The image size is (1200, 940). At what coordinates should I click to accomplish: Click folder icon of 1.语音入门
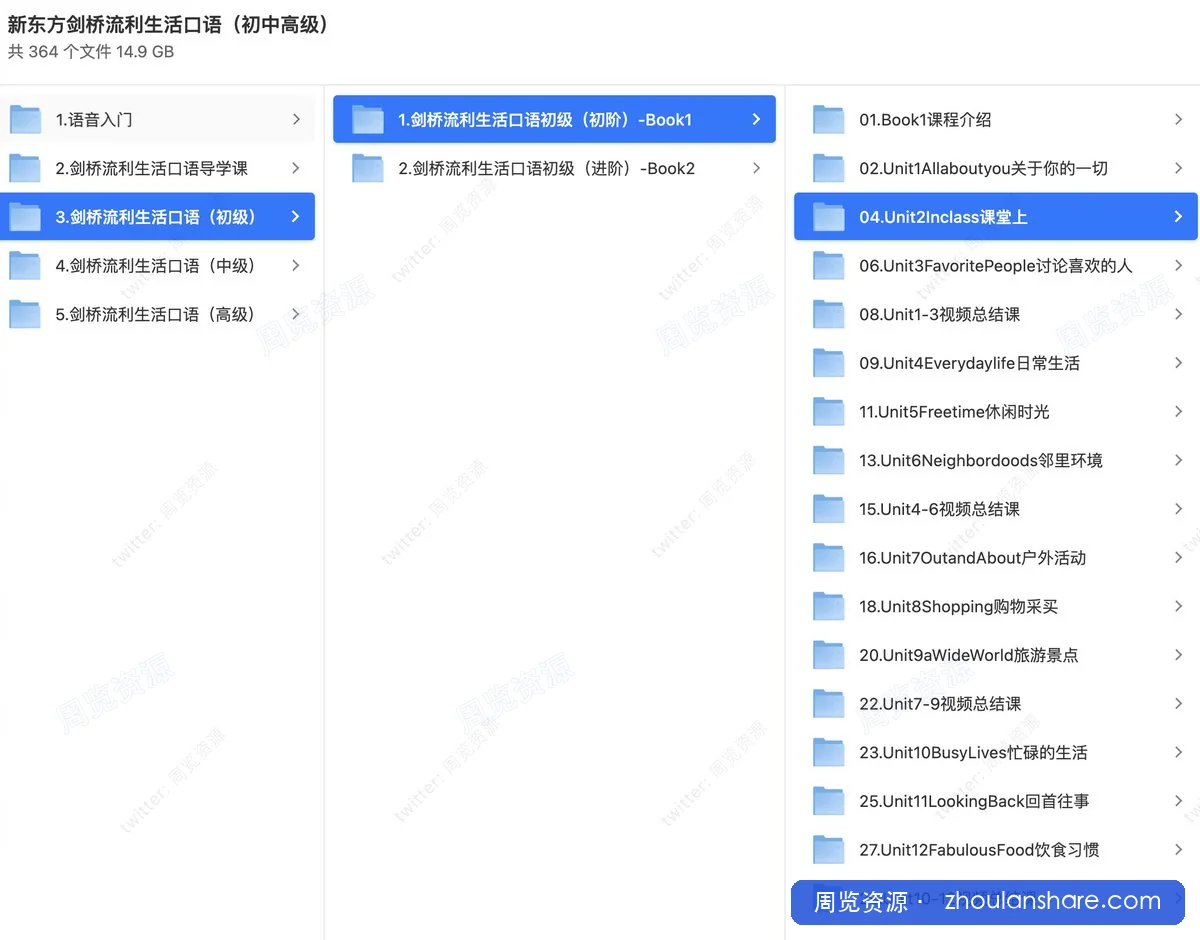point(25,120)
